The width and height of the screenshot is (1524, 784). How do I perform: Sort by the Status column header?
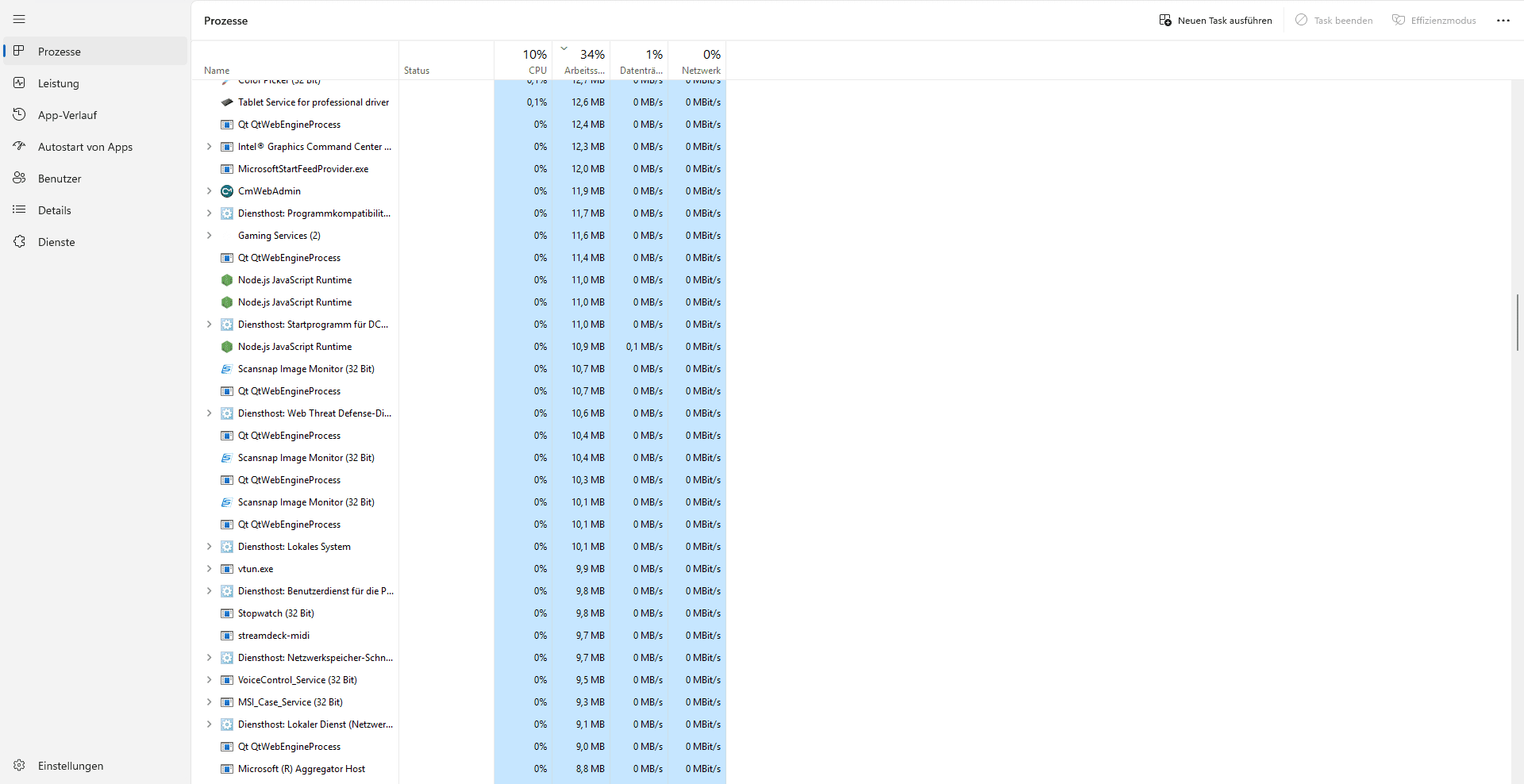(446, 60)
